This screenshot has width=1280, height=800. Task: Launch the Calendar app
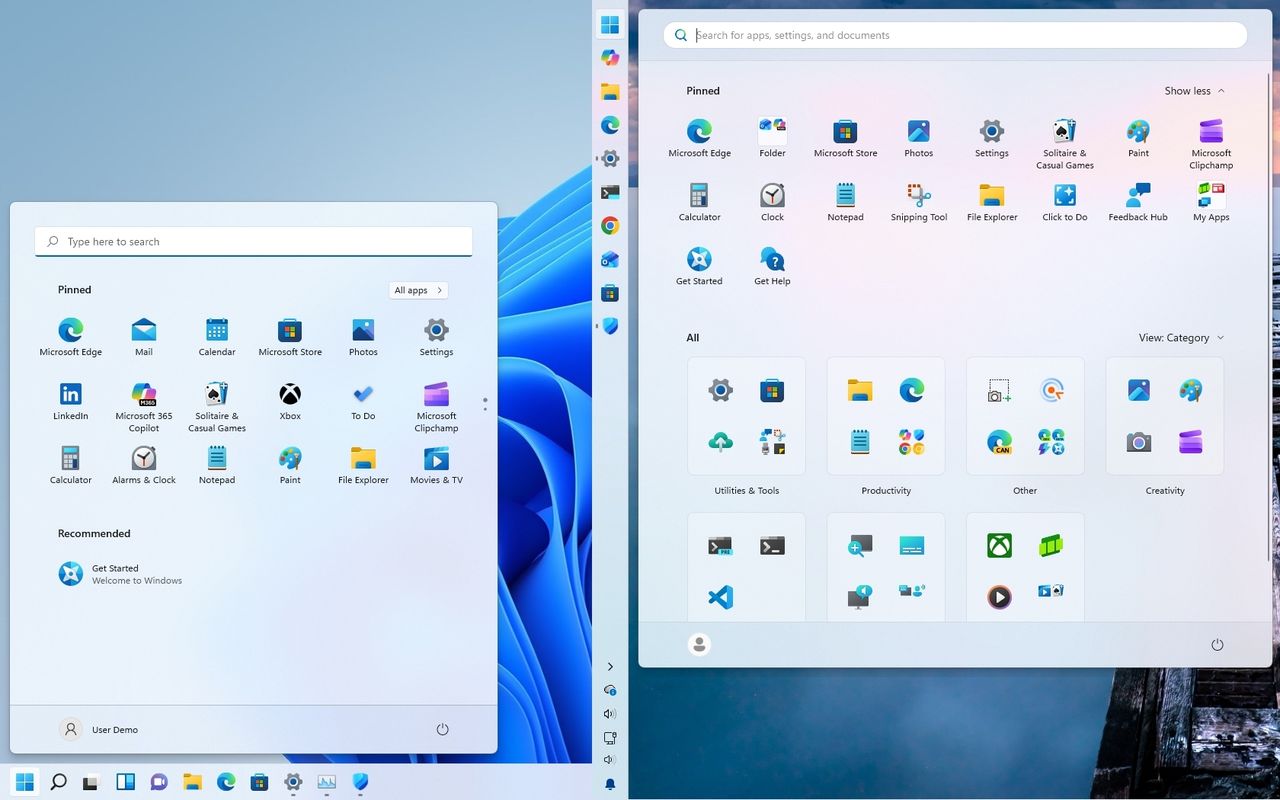click(217, 337)
